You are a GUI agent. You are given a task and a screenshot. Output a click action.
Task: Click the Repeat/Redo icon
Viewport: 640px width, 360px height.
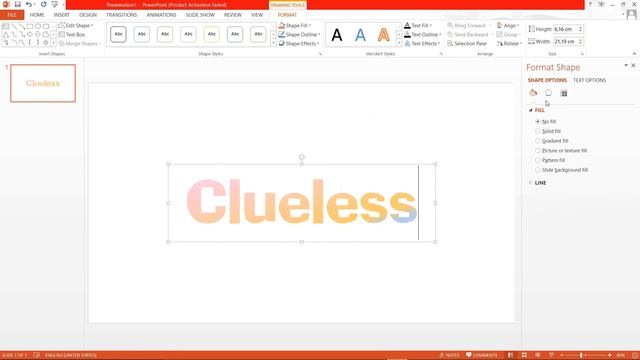tap(43, 4)
